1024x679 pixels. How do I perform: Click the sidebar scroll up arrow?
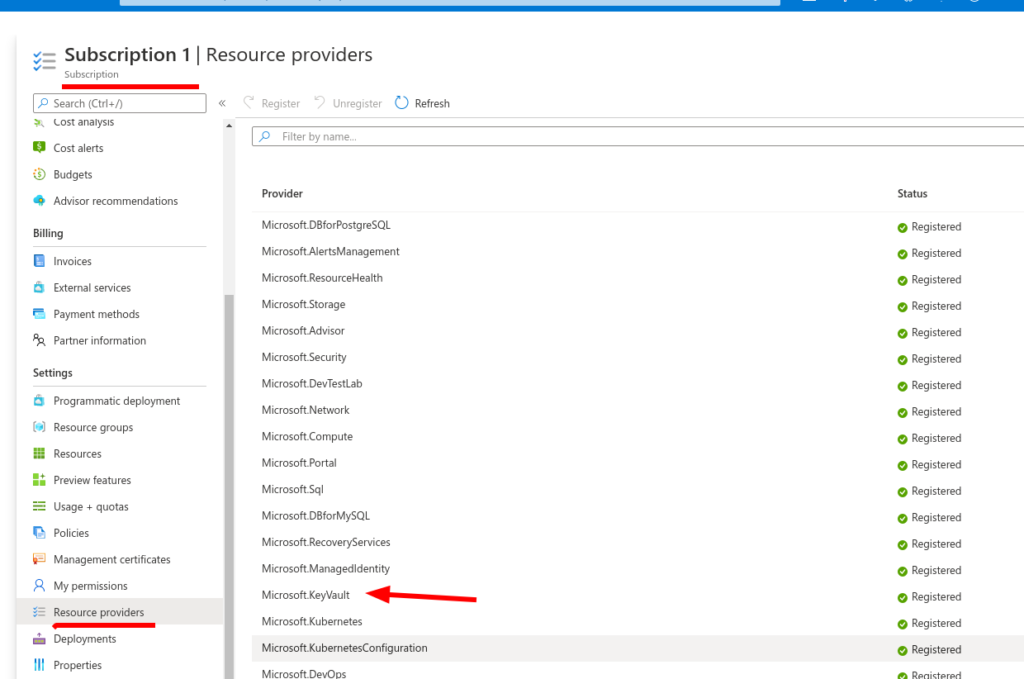point(229,125)
